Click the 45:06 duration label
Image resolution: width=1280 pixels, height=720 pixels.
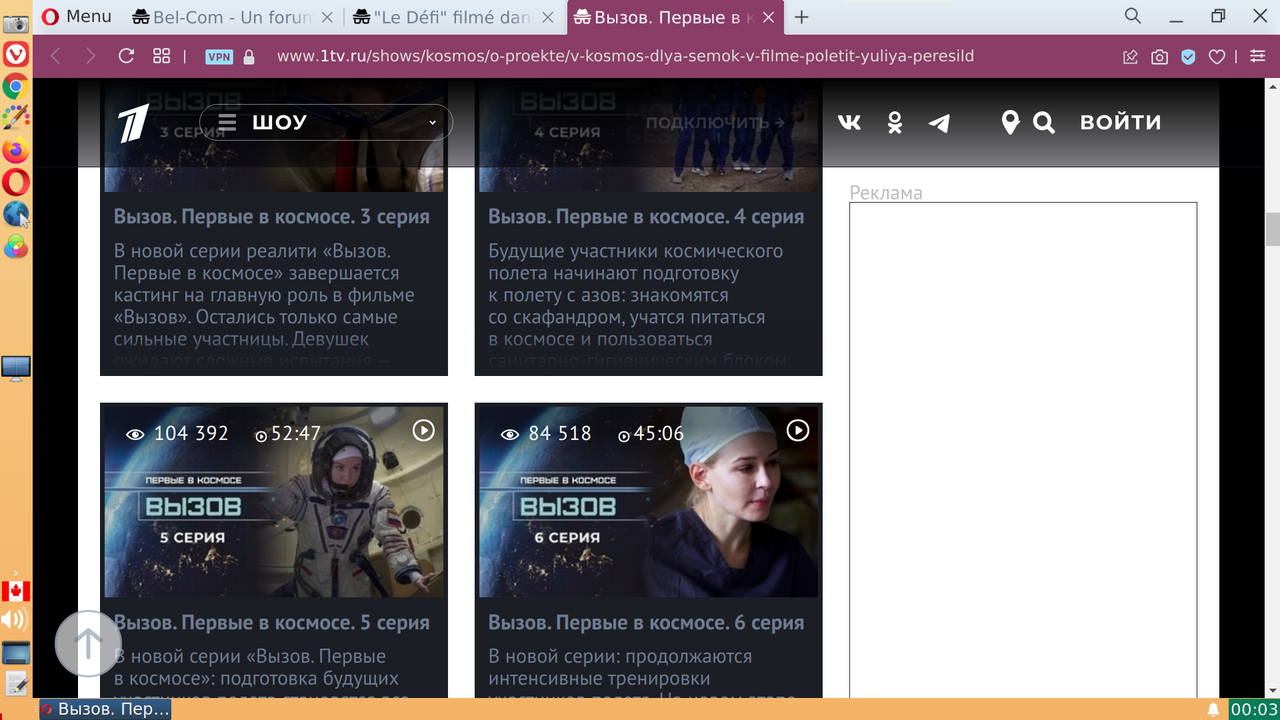(651, 434)
